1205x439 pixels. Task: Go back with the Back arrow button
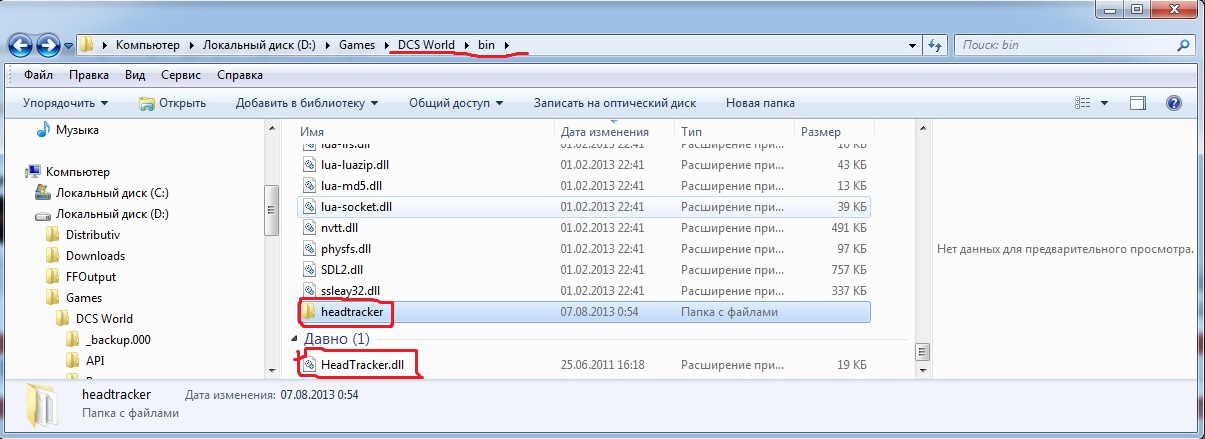(19, 46)
